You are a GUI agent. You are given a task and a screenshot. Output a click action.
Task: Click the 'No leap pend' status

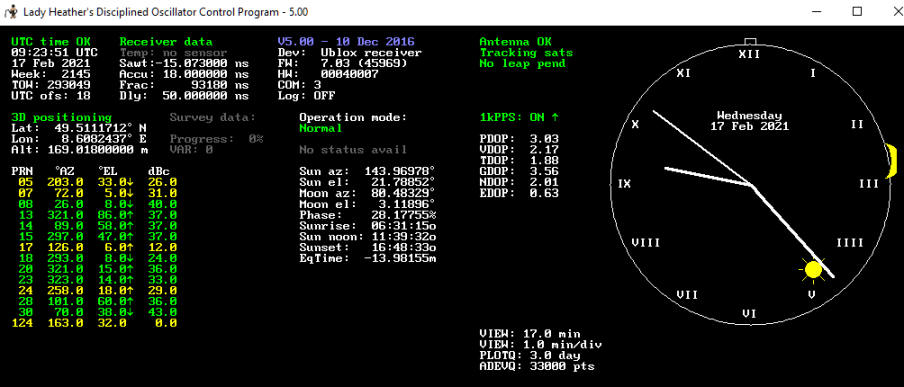coord(522,63)
